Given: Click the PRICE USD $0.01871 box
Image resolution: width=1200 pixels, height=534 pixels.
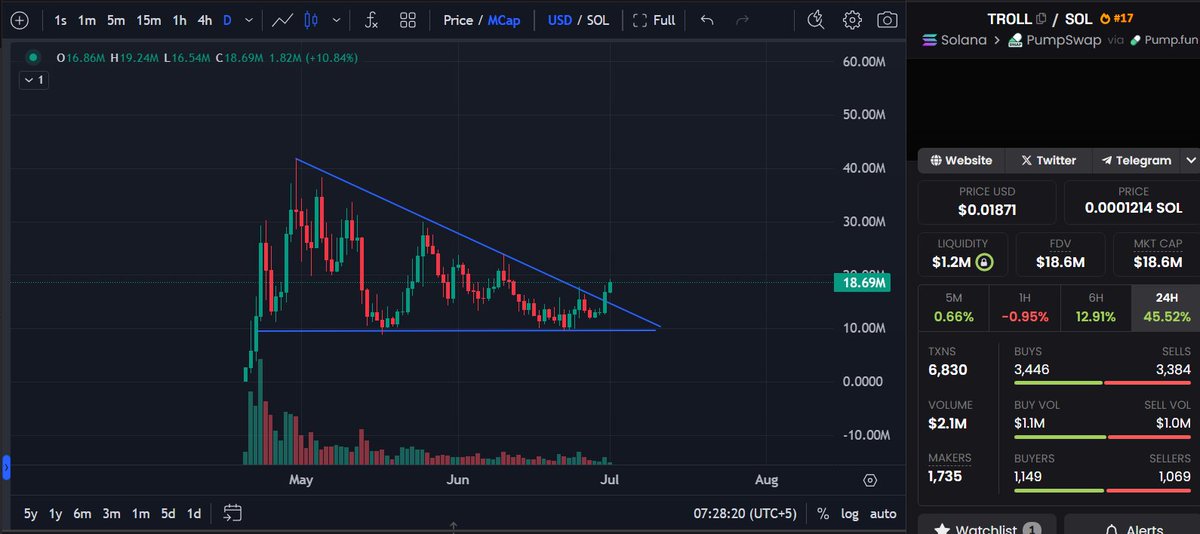Looking at the screenshot, I should click(x=987, y=202).
